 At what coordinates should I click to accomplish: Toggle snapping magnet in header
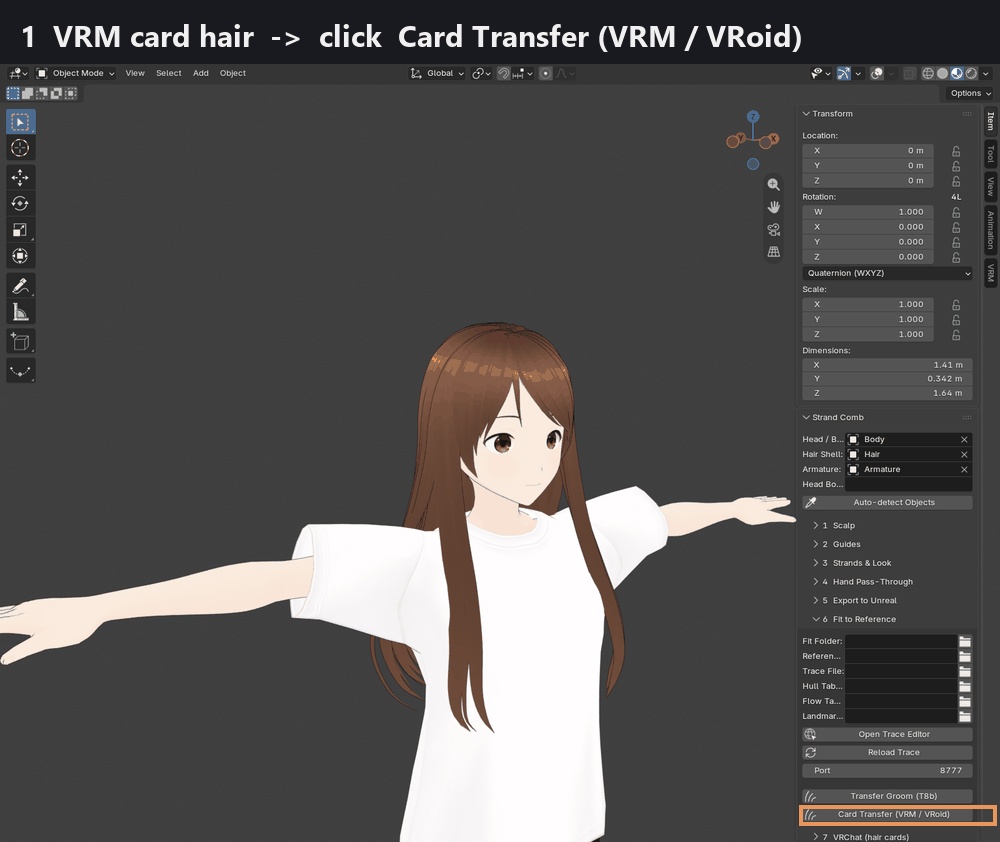[x=503, y=73]
